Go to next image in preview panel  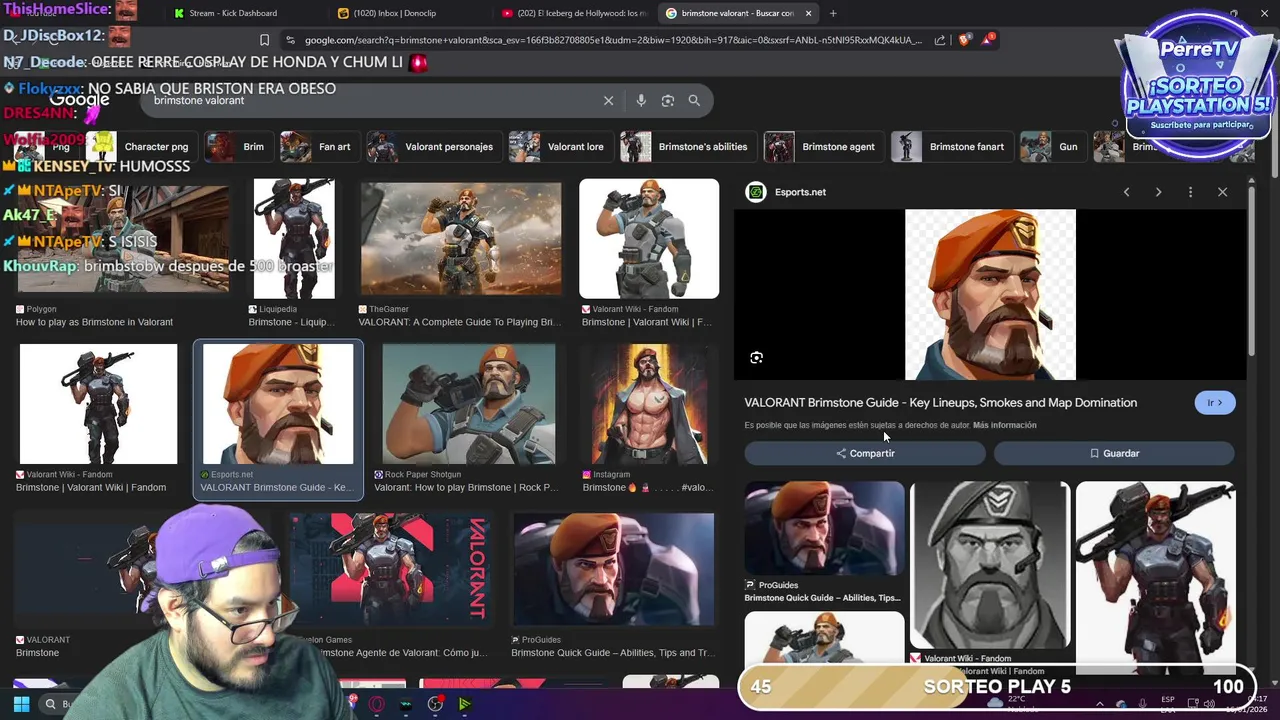pyautogui.click(x=1158, y=192)
